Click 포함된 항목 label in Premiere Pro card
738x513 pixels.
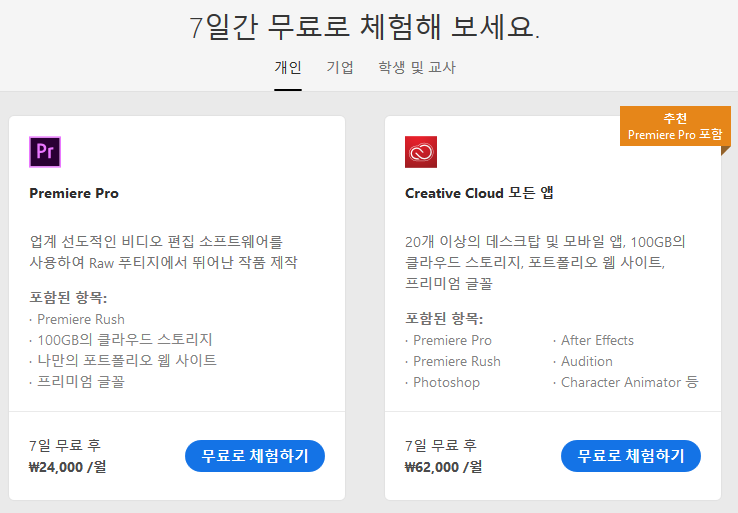tap(68, 297)
